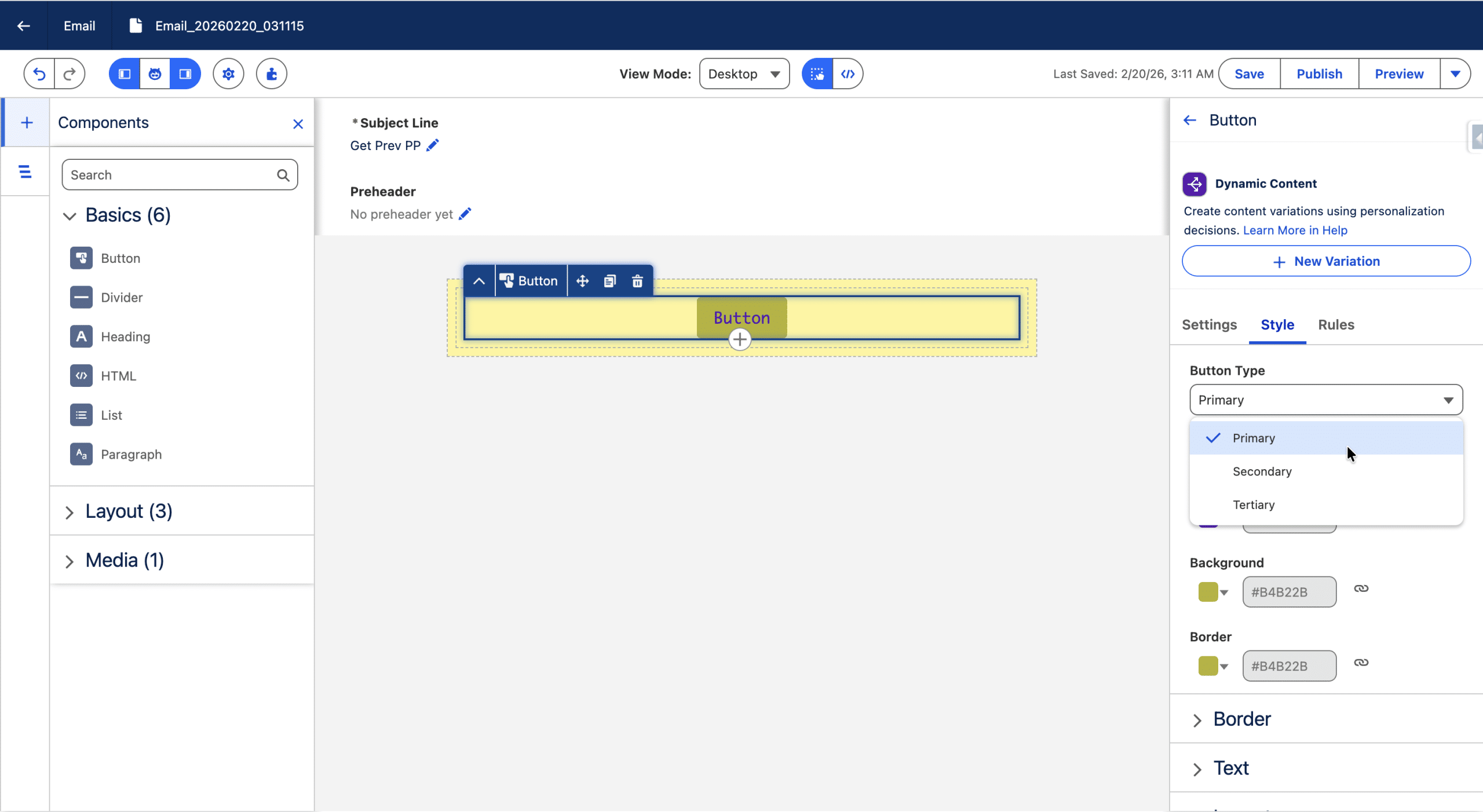This screenshot has height=812, width=1483.
Task: Select Secondary button type option
Action: 1262,471
